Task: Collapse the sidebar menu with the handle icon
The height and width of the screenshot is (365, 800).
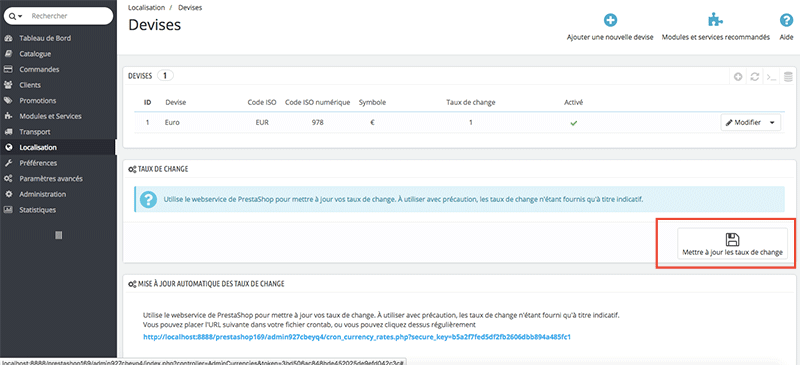Action: pos(58,235)
